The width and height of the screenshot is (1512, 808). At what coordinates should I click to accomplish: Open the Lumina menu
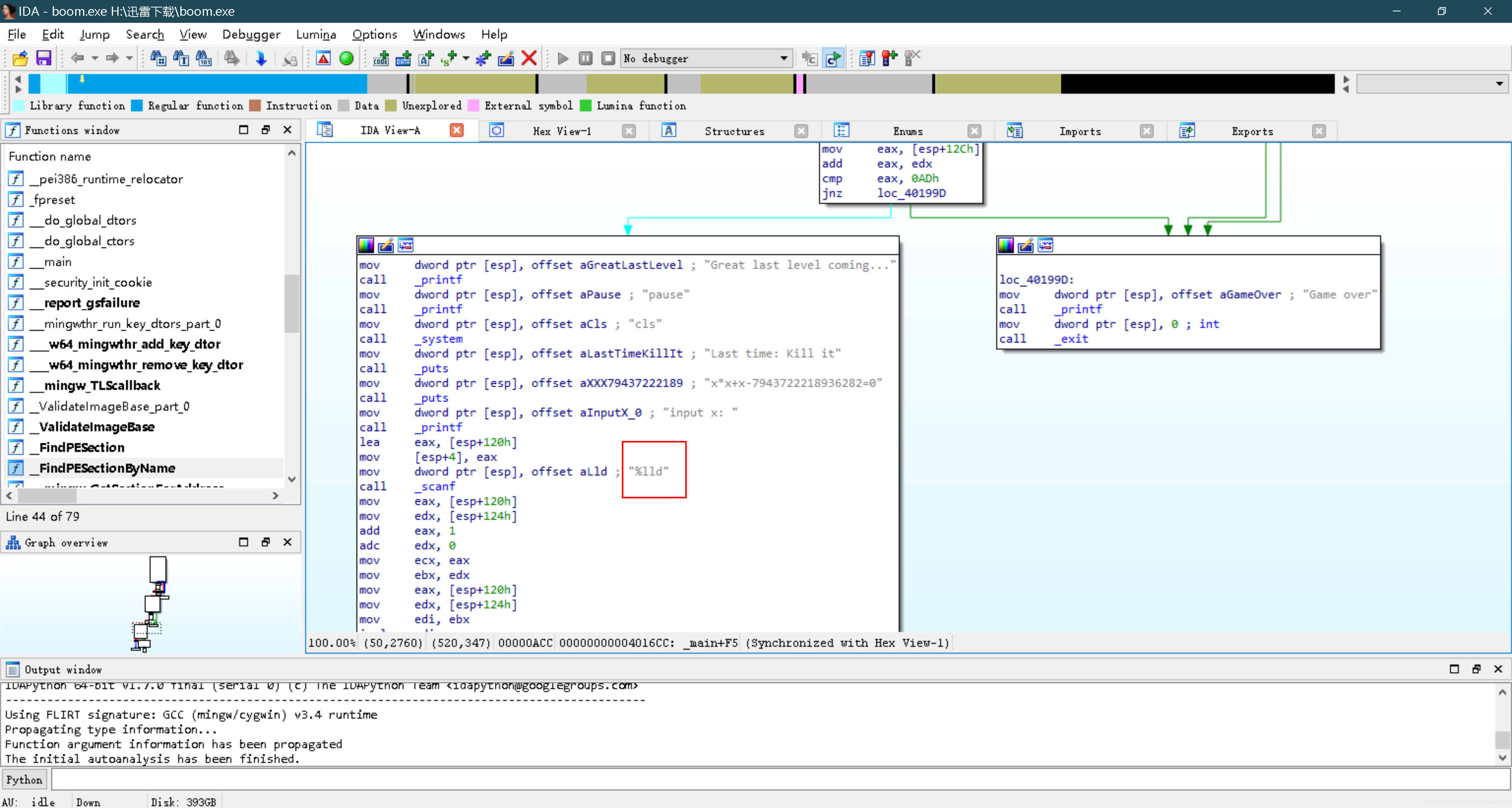point(316,34)
